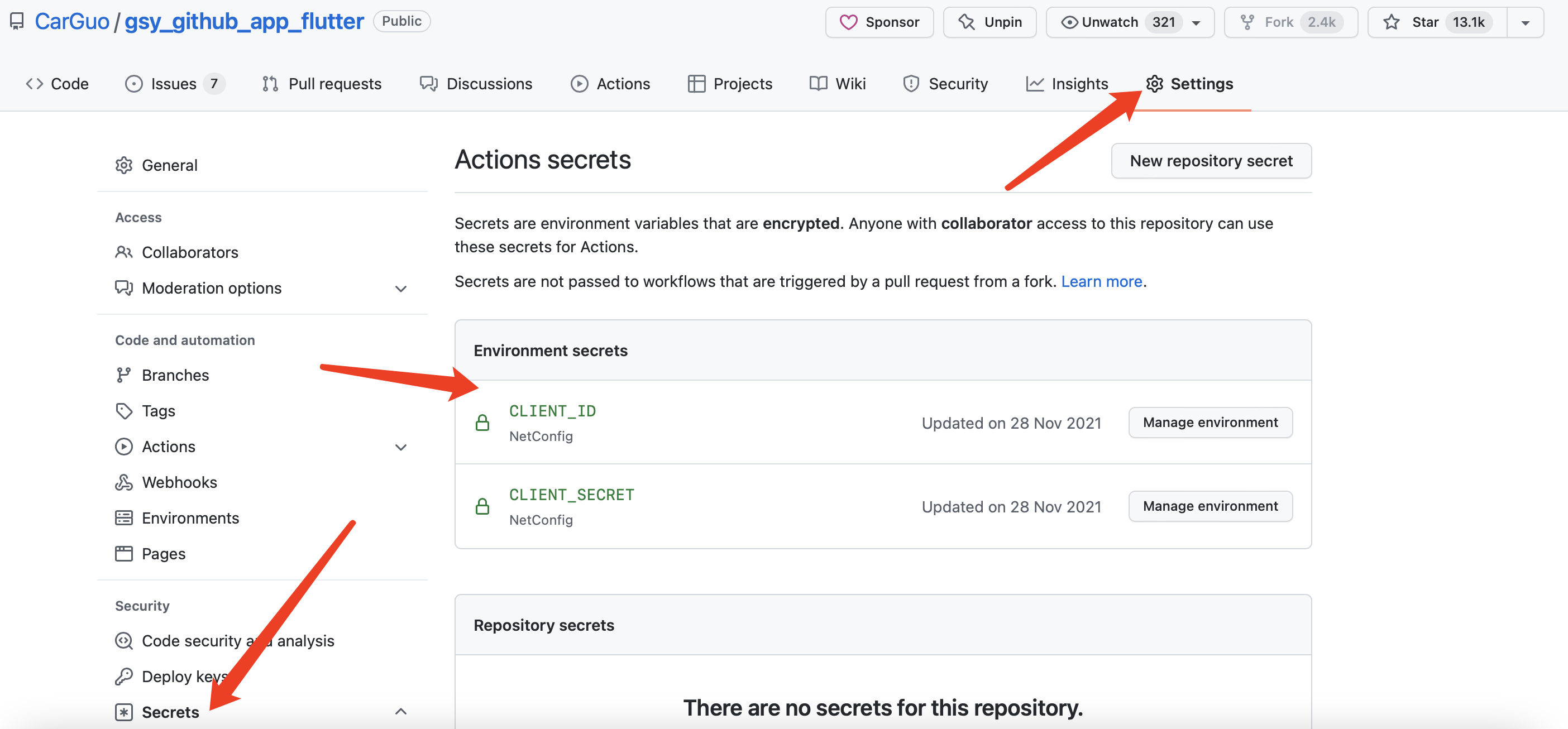Click the Branches git icon

pyautogui.click(x=123, y=375)
